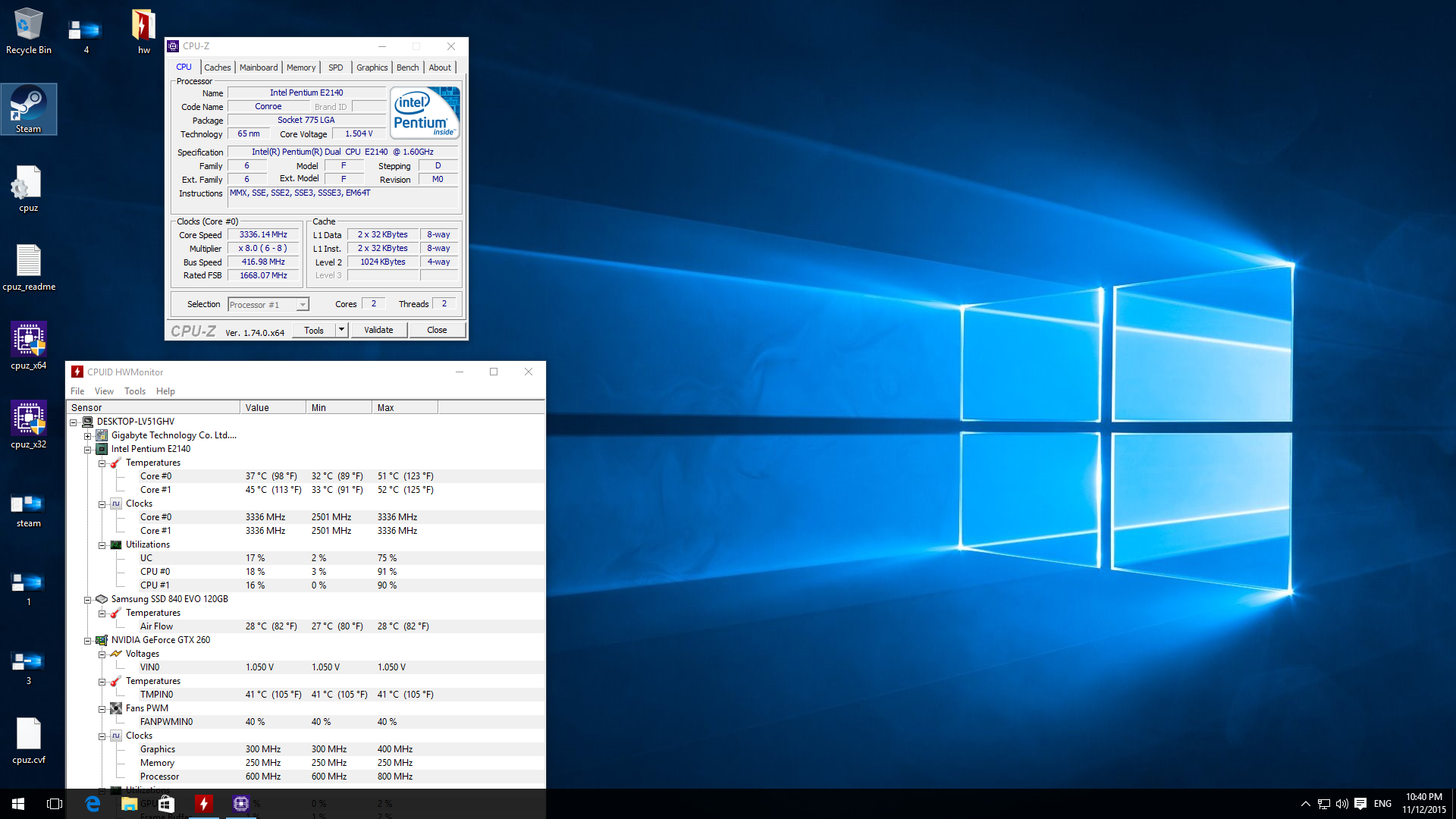Open the Action Center notifications icon

(1360, 804)
